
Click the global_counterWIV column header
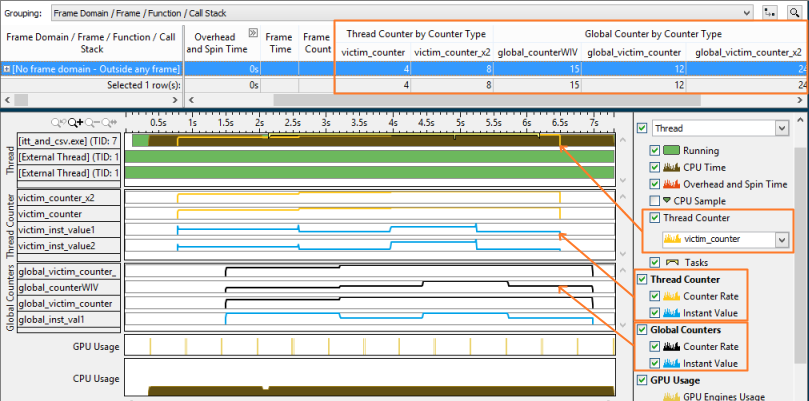pyautogui.click(x=537, y=52)
